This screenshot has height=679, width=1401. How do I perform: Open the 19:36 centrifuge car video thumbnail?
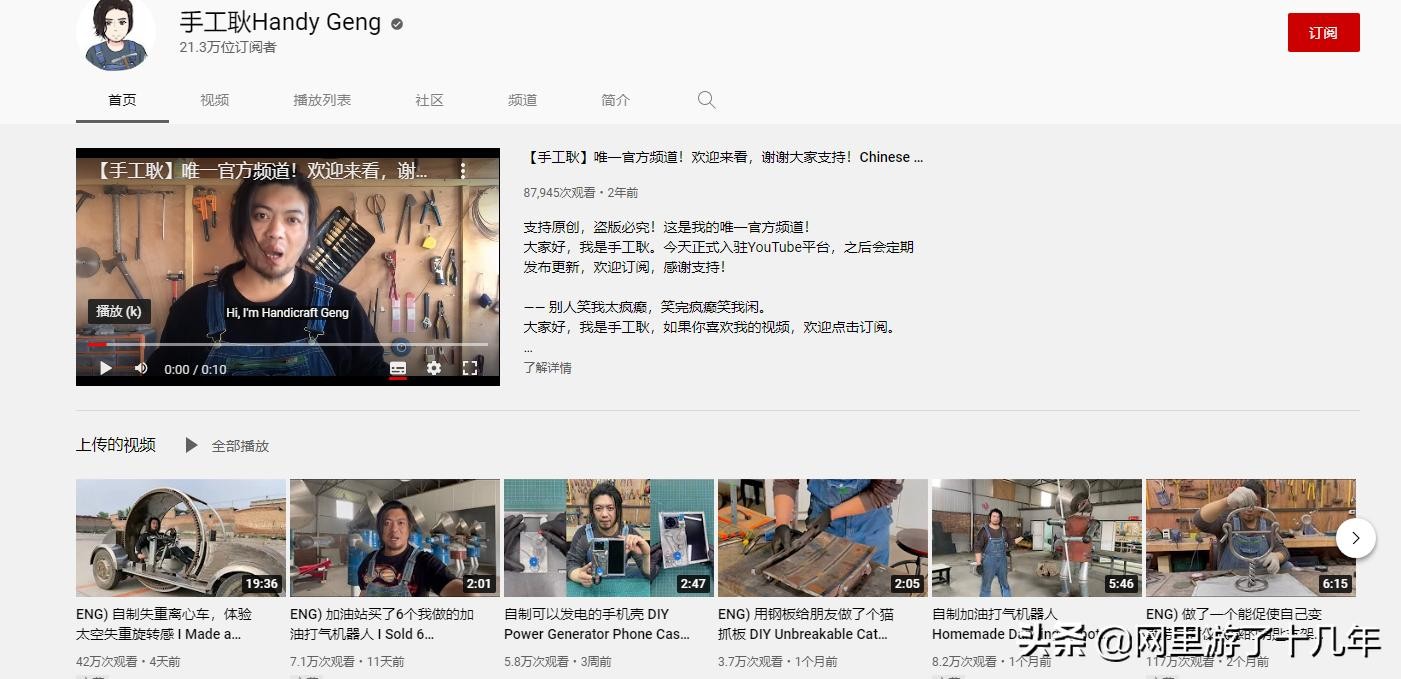(181, 538)
